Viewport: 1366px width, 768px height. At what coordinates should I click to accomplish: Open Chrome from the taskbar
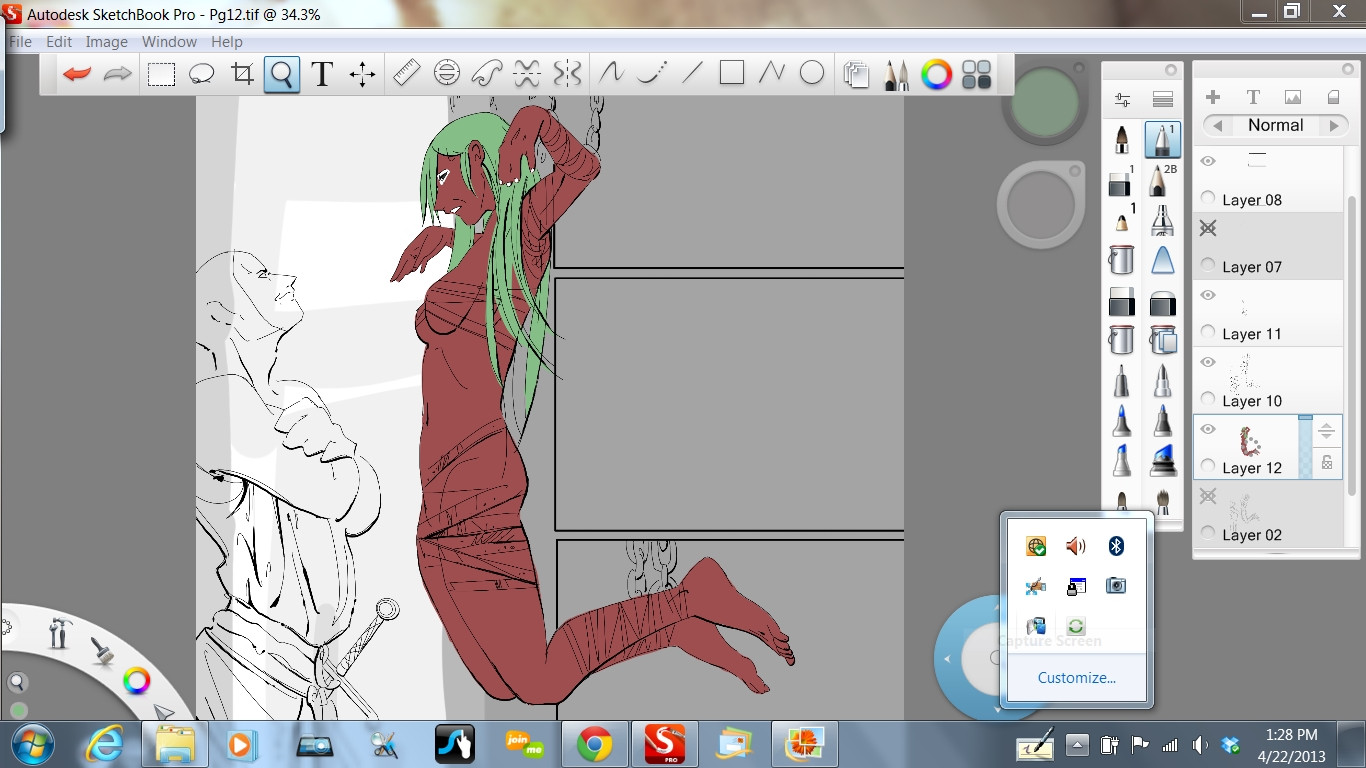coord(594,744)
